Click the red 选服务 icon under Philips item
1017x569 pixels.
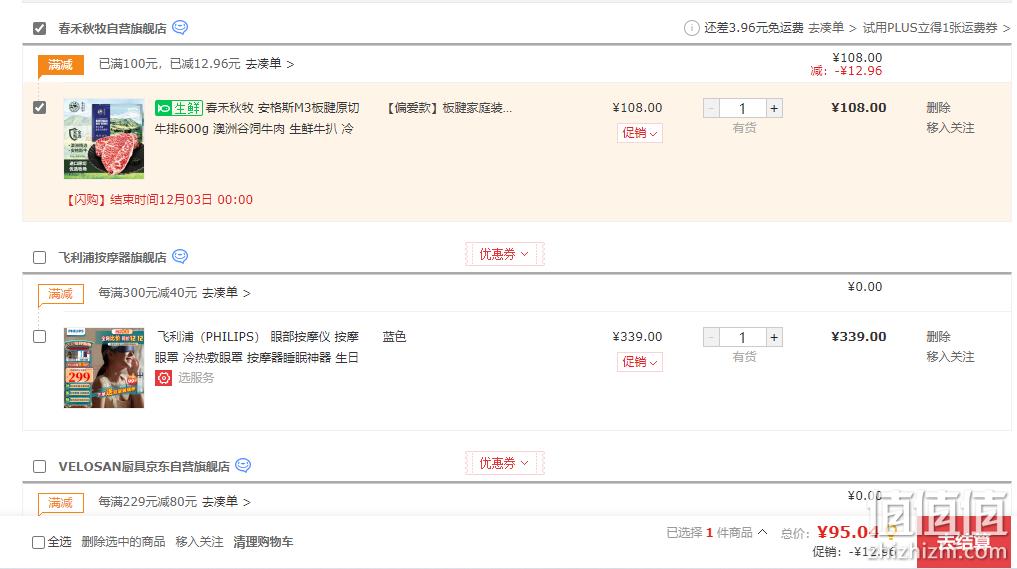point(163,378)
